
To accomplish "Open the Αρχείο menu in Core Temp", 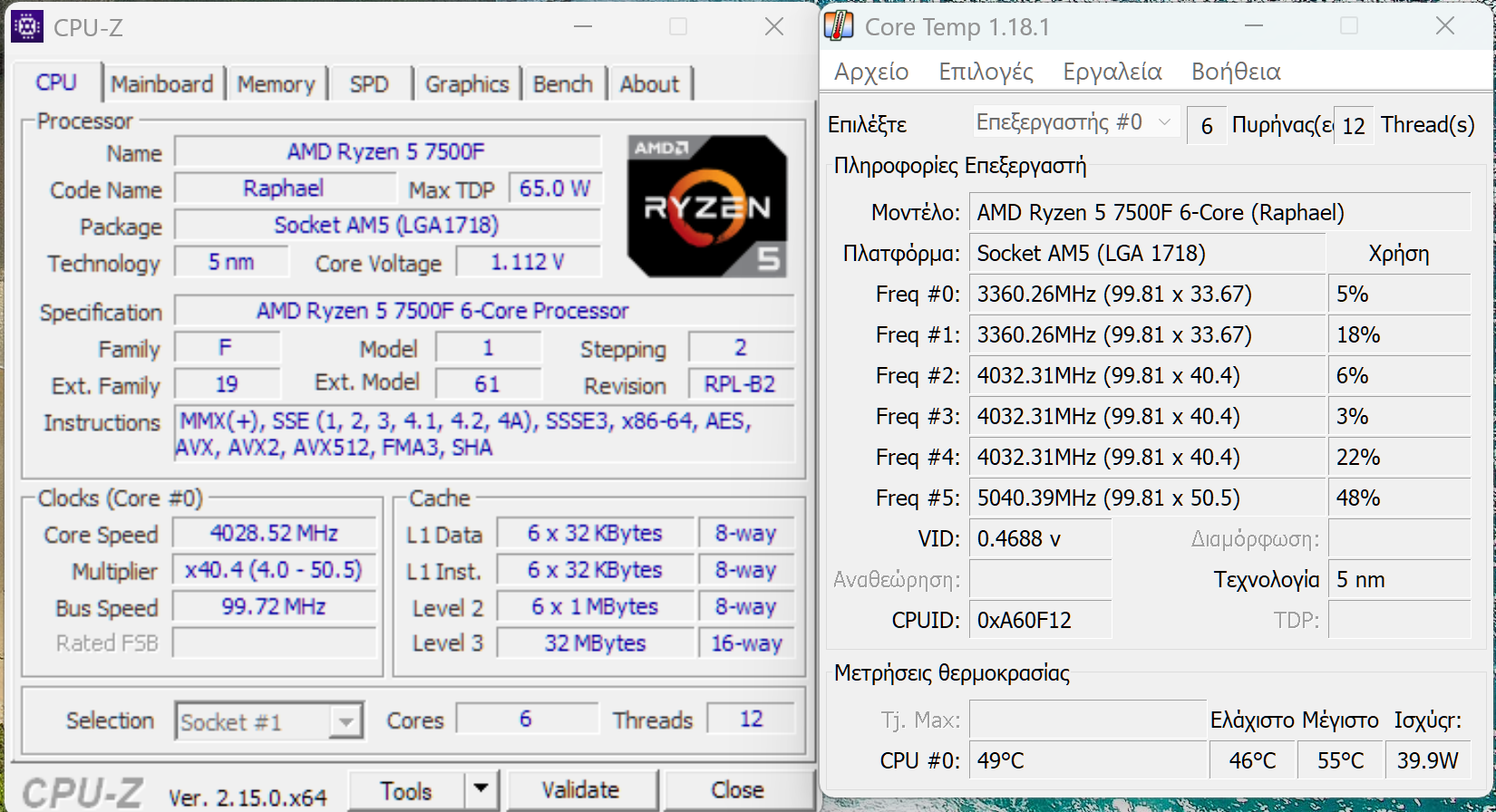I will tap(871, 72).
